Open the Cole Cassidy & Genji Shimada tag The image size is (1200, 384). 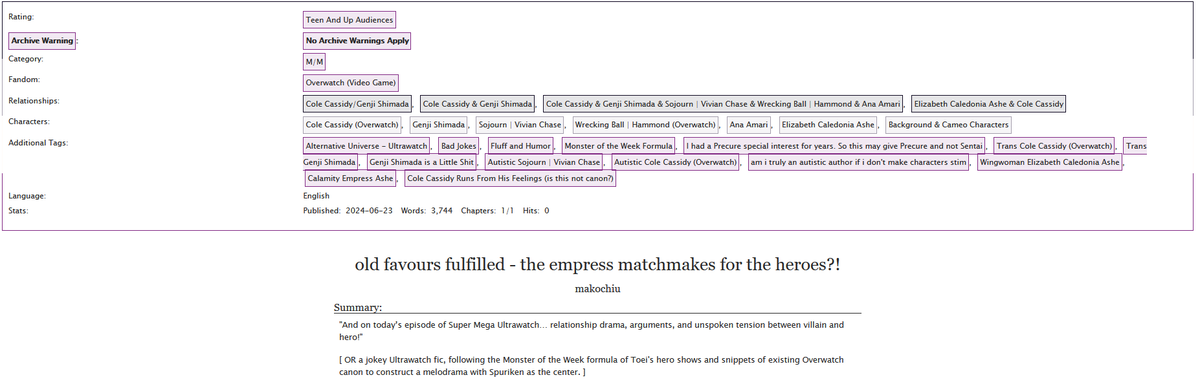[x=478, y=104]
